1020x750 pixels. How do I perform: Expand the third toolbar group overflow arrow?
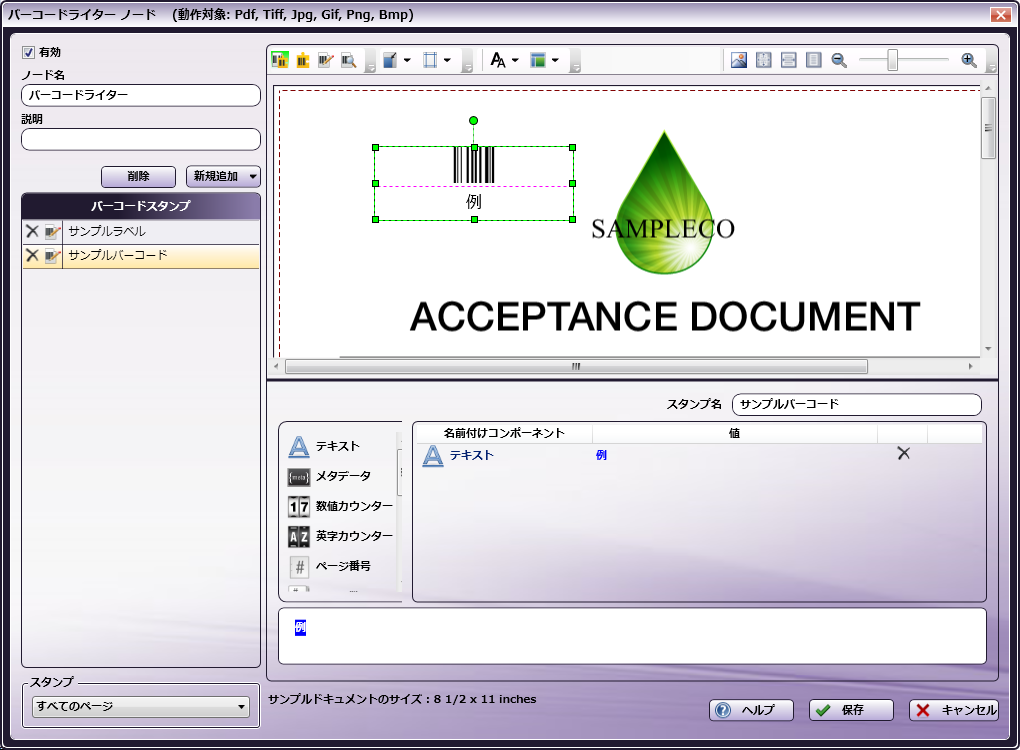point(575,62)
